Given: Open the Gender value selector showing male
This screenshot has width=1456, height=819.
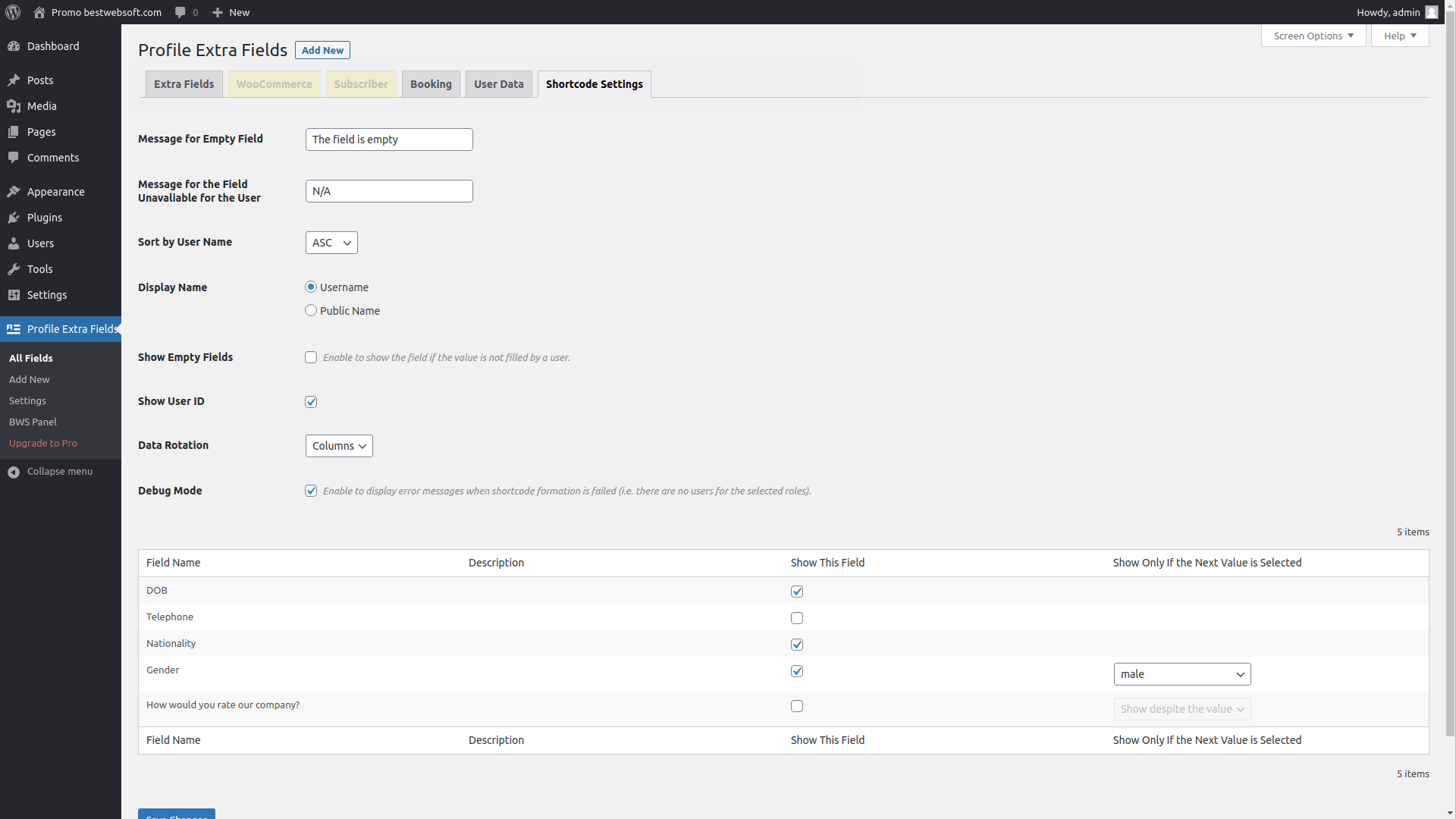Looking at the screenshot, I should click(1181, 674).
